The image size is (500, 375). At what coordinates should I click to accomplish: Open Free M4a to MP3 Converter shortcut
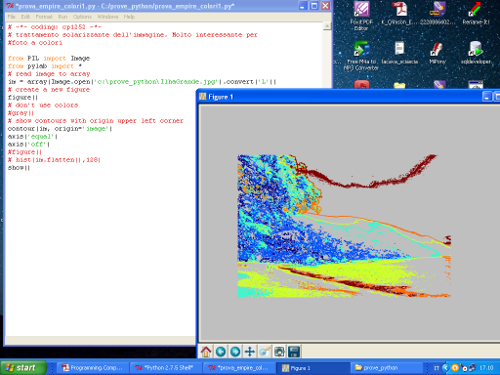coord(361,56)
